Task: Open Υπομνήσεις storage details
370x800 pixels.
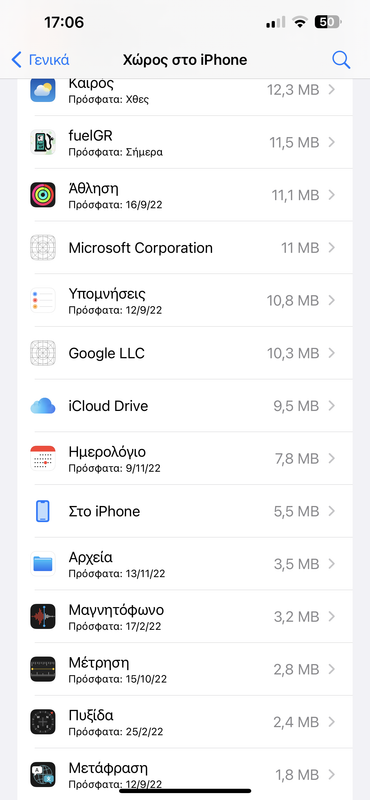Action: (185, 300)
